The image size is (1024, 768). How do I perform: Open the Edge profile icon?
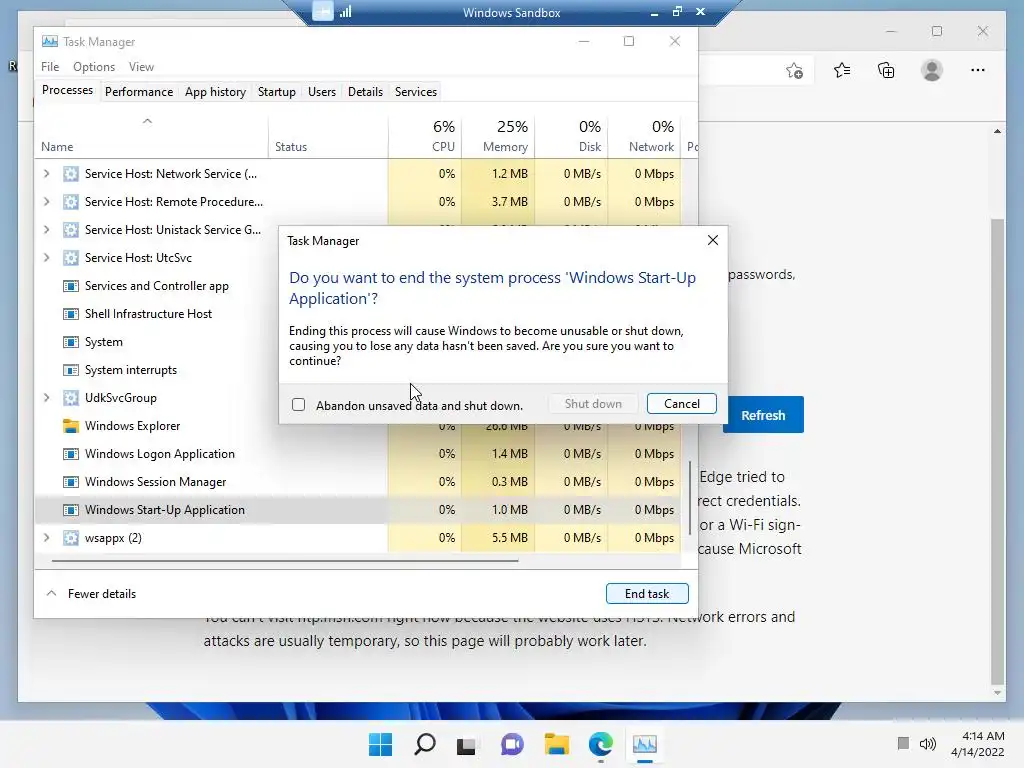click(932, 70)
